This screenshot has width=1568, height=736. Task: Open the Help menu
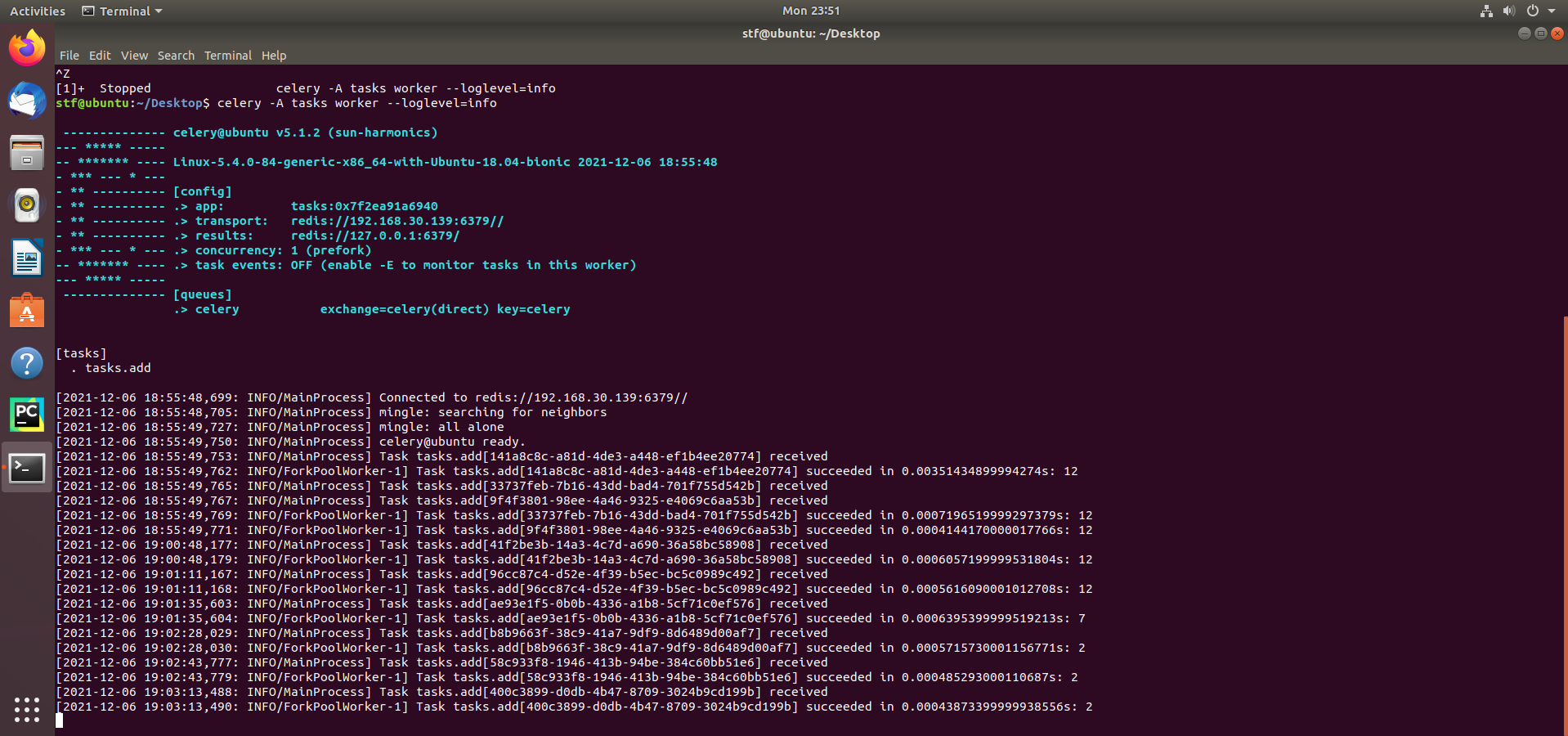coord(274,56)
